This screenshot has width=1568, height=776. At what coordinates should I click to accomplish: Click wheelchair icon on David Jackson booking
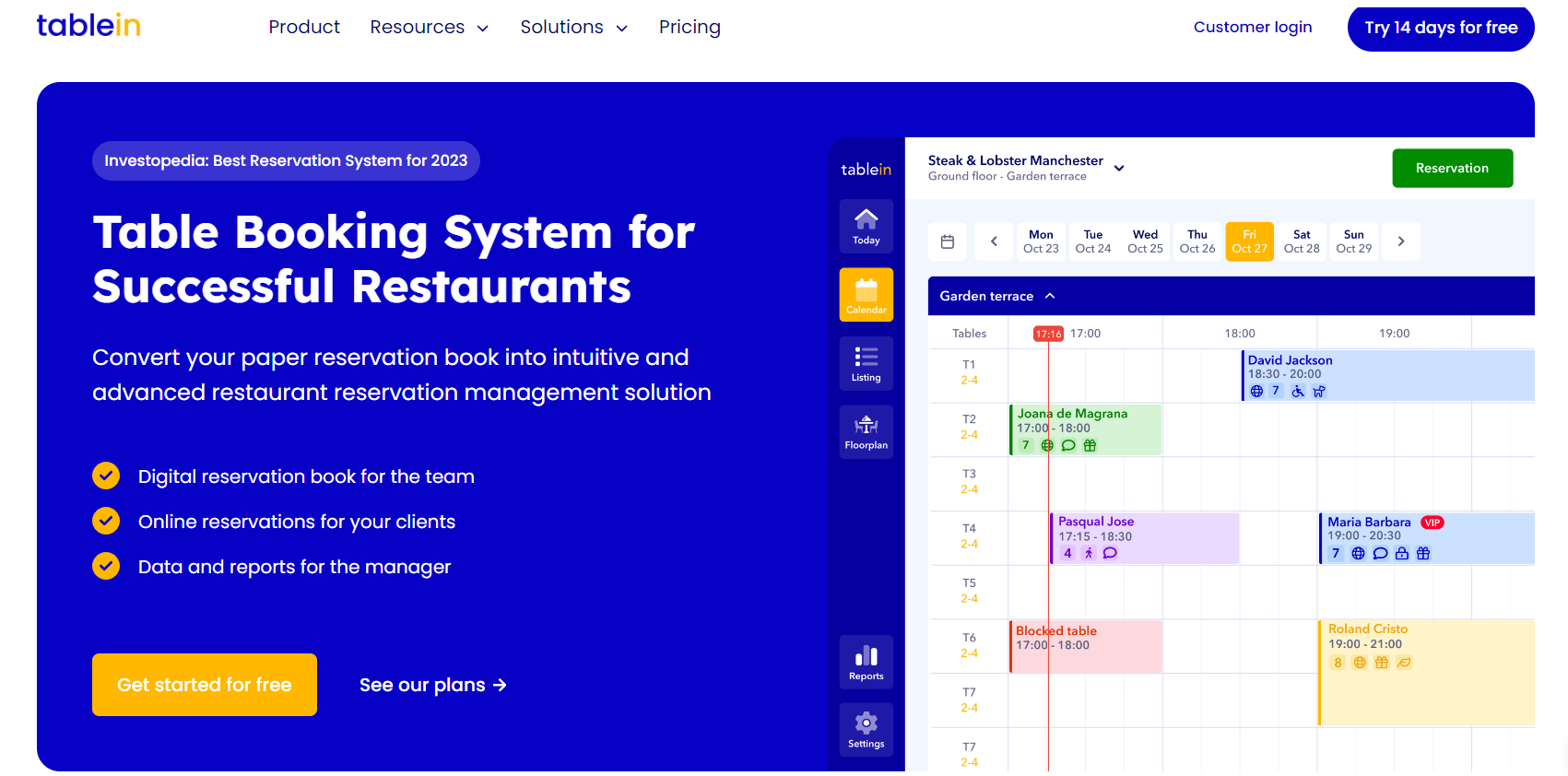[x=1298, y=391]
